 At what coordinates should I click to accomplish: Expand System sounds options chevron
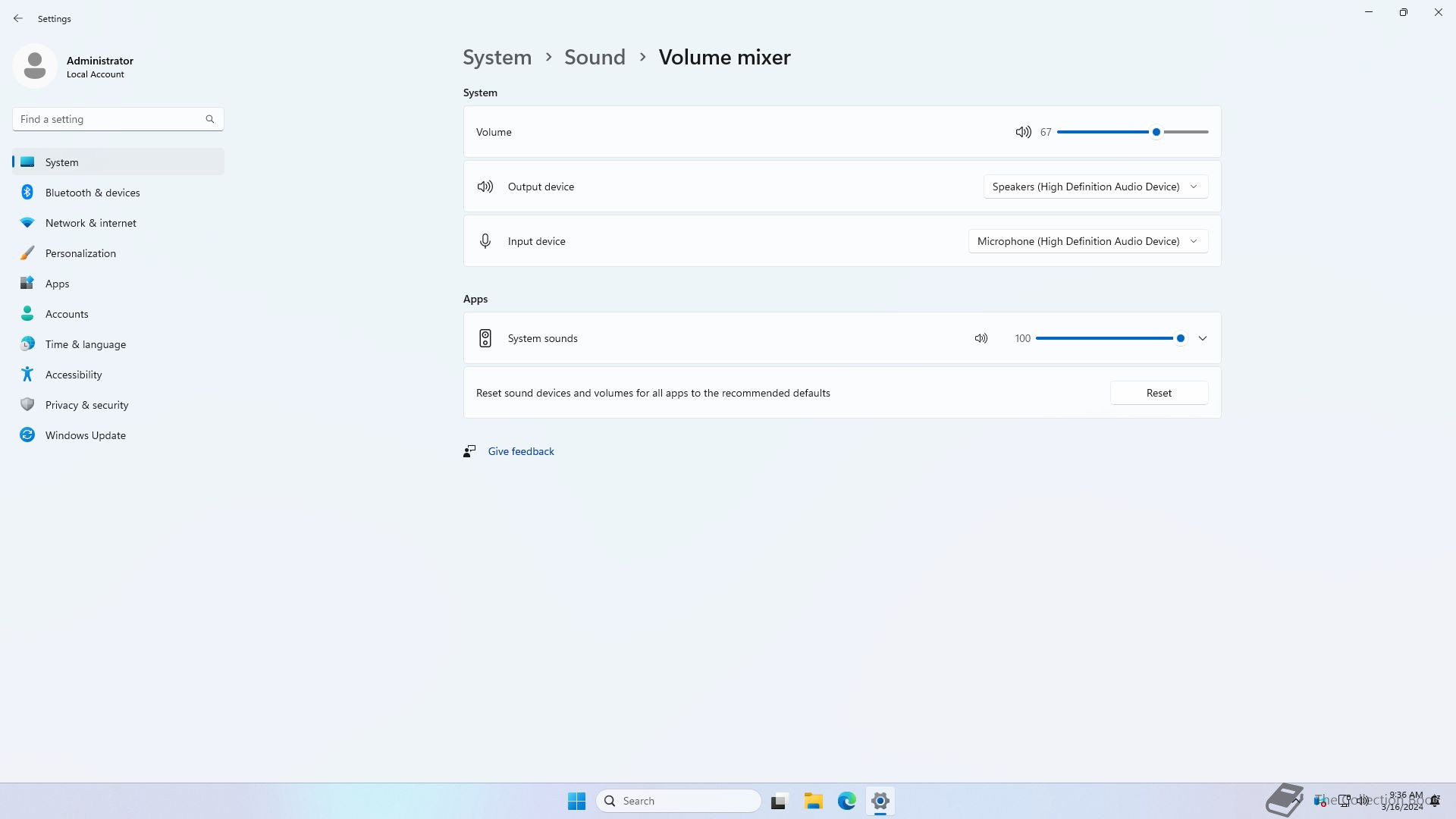(x=1203, y=338)
